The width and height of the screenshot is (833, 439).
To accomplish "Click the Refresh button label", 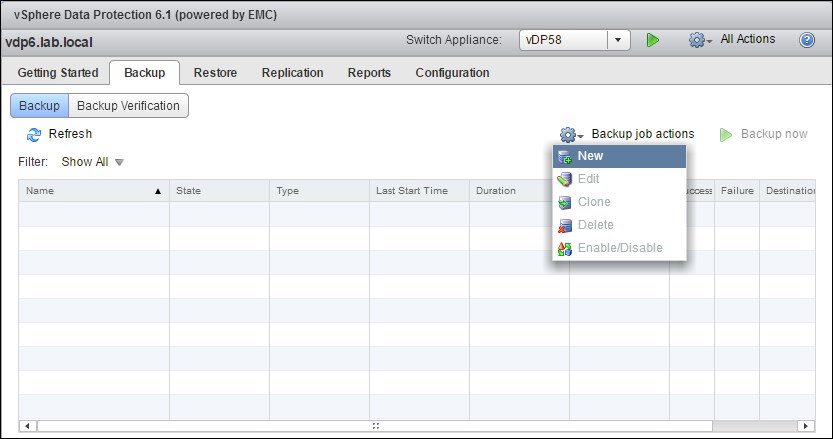I will coord(70,134).
